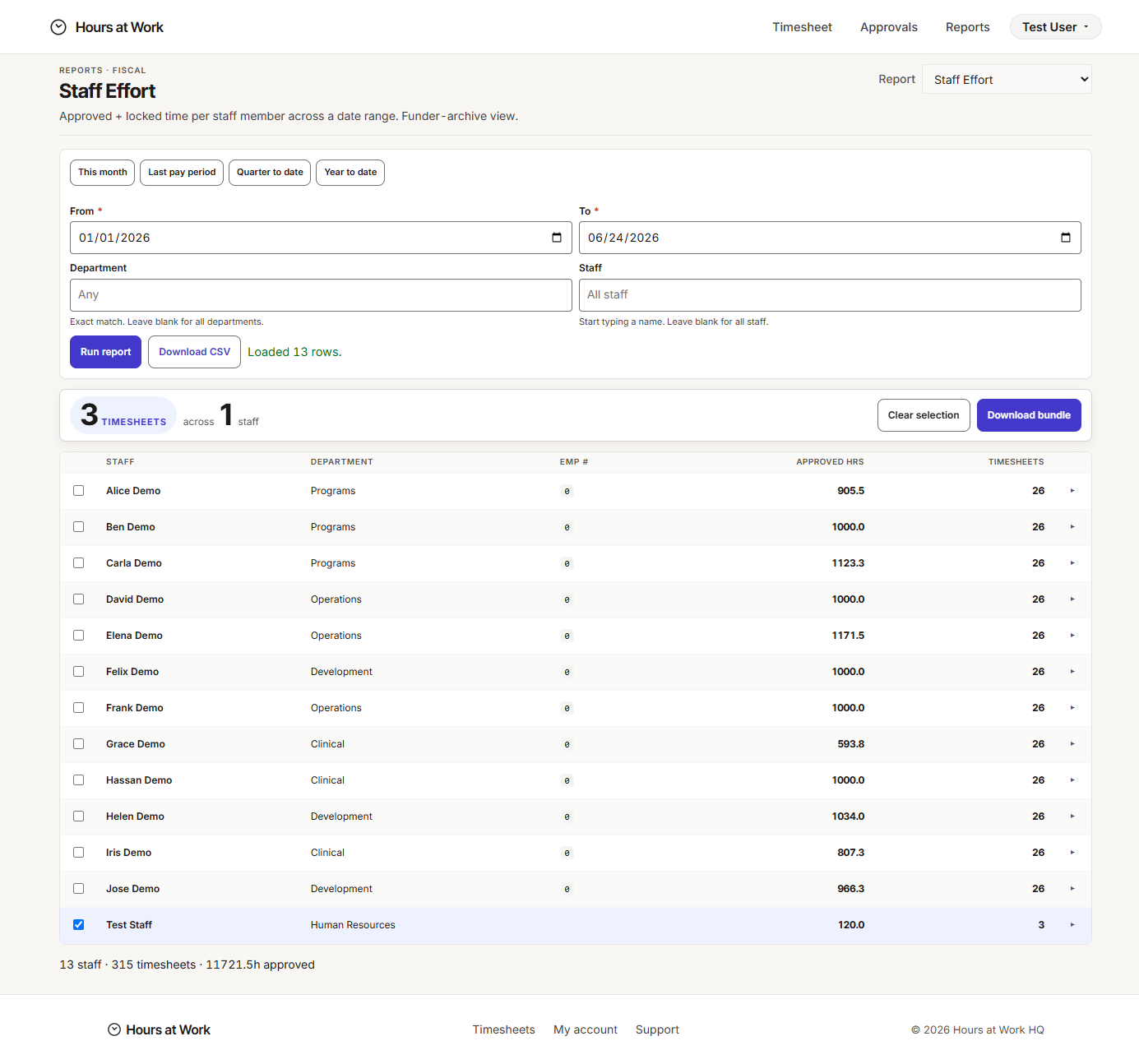The width and height of the screenshot is (1139, 1064).
Task: Open My account footer link
Action: [x=586, y=1029]
